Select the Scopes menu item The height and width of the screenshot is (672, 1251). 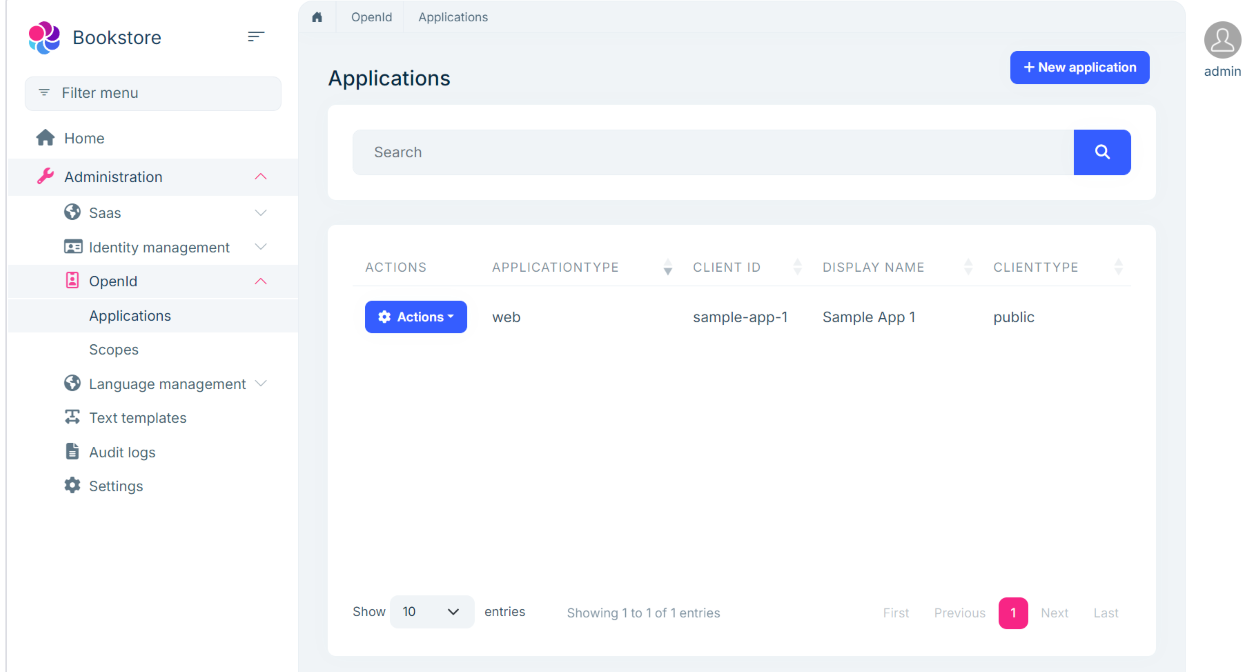point(113,349)
